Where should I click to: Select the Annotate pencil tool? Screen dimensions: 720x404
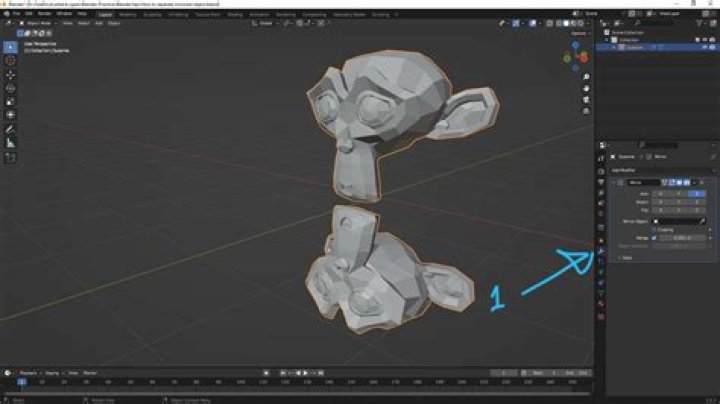tap(11, 129)
